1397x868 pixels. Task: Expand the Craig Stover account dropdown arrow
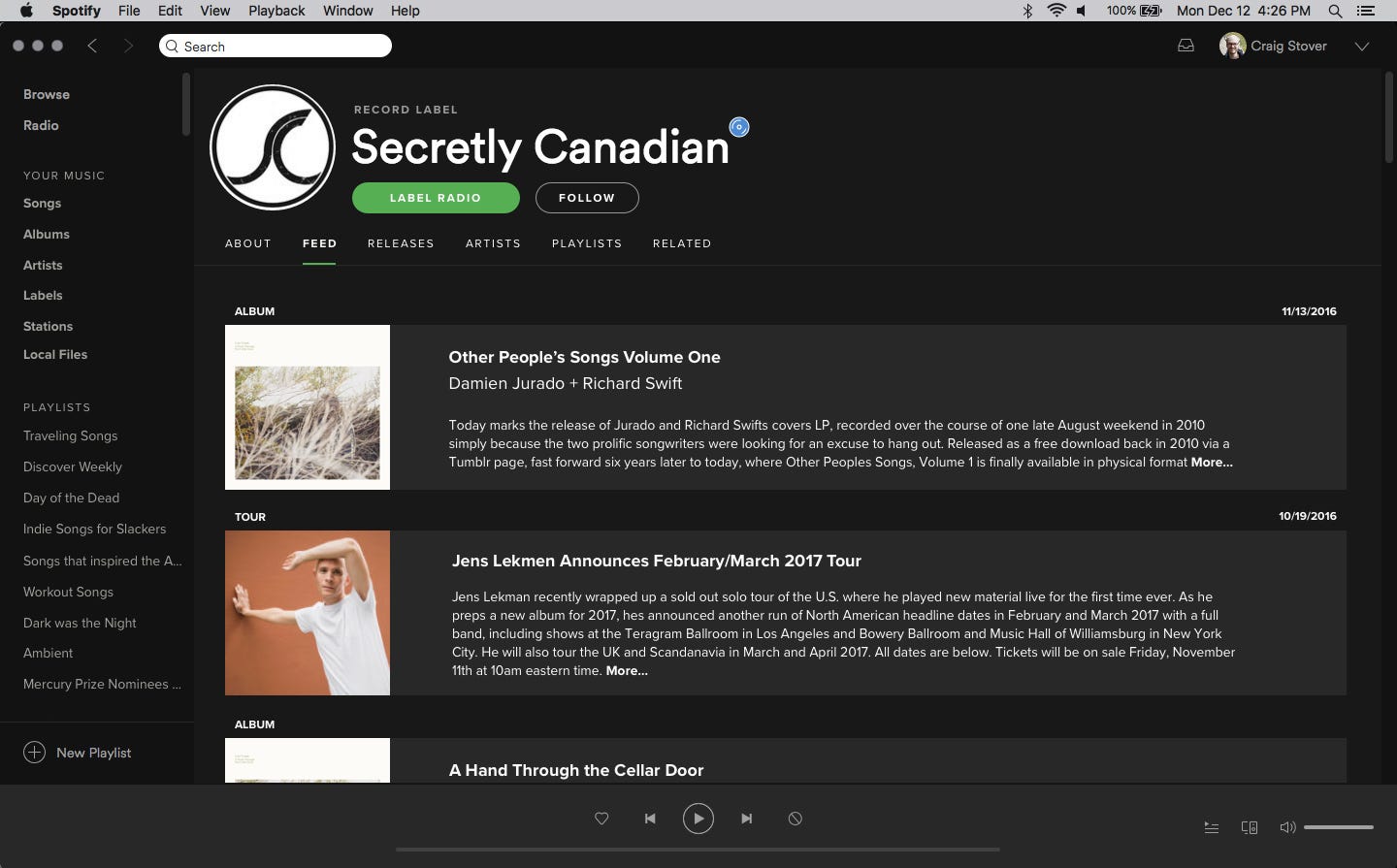(1362, 46)
